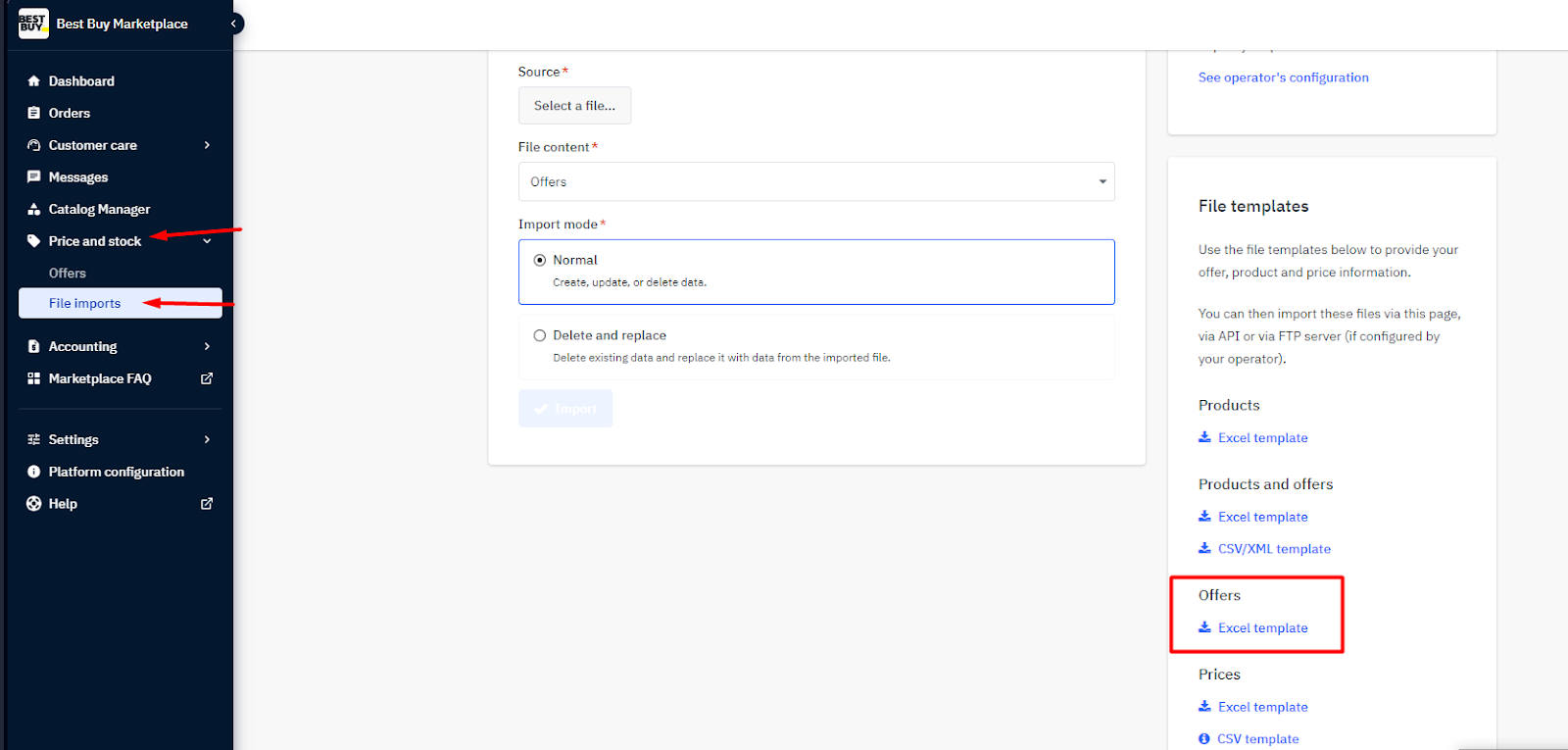Click the Dashboard home icon
Image resolution: width=1568 pixels, height=750 pixels.
point(34,81)
